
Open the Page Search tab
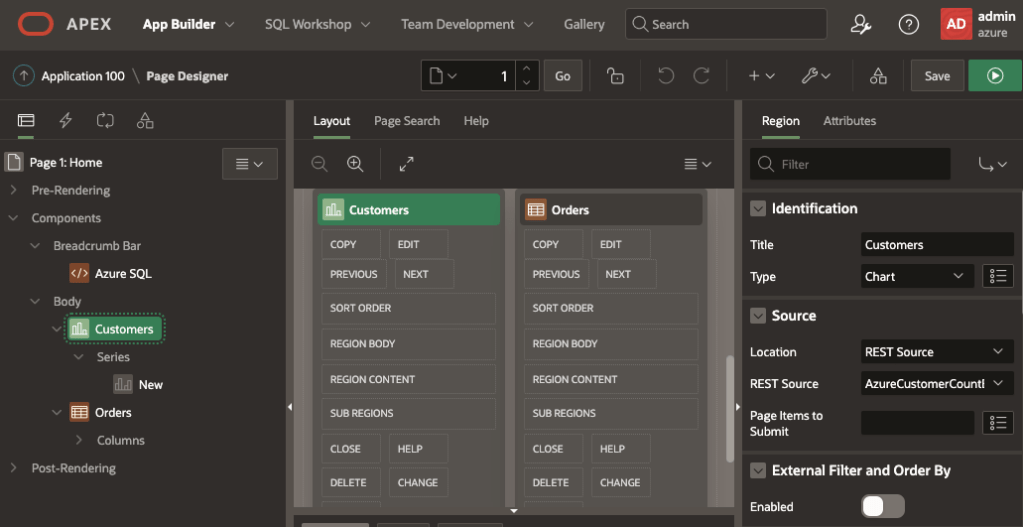[x=406, y=121]
